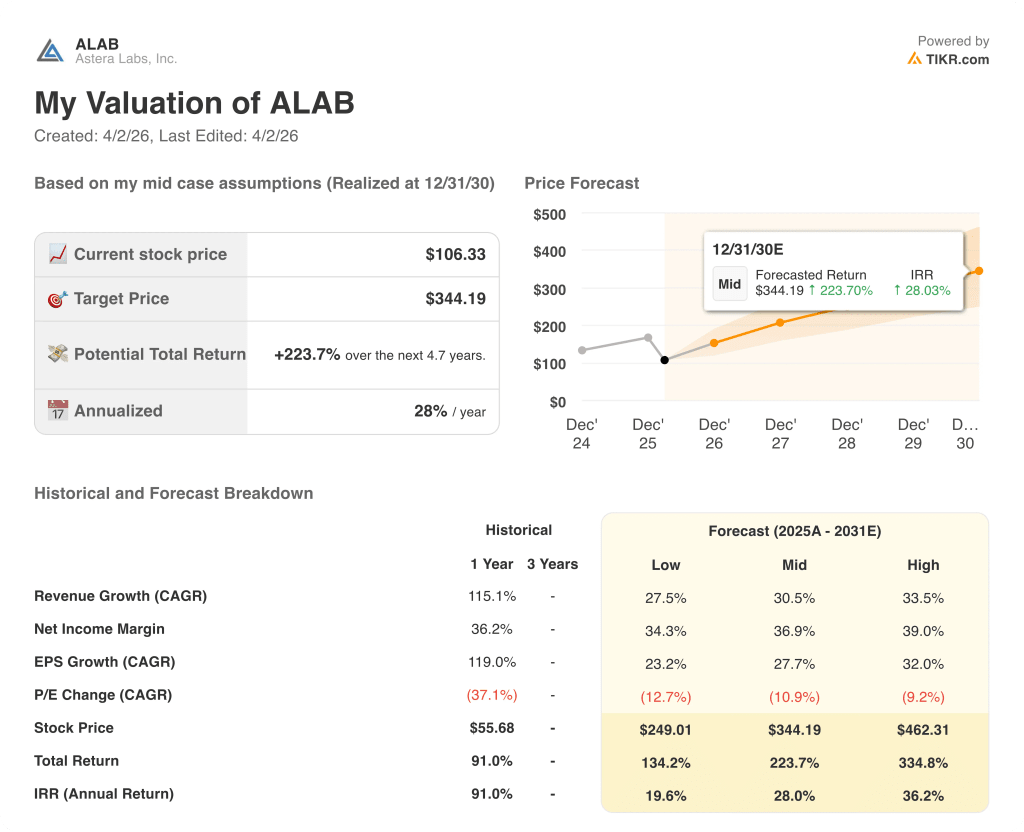Open the TIKR.com text link
The height and width of the screenshot is (832, 1024).
(957, 59)
